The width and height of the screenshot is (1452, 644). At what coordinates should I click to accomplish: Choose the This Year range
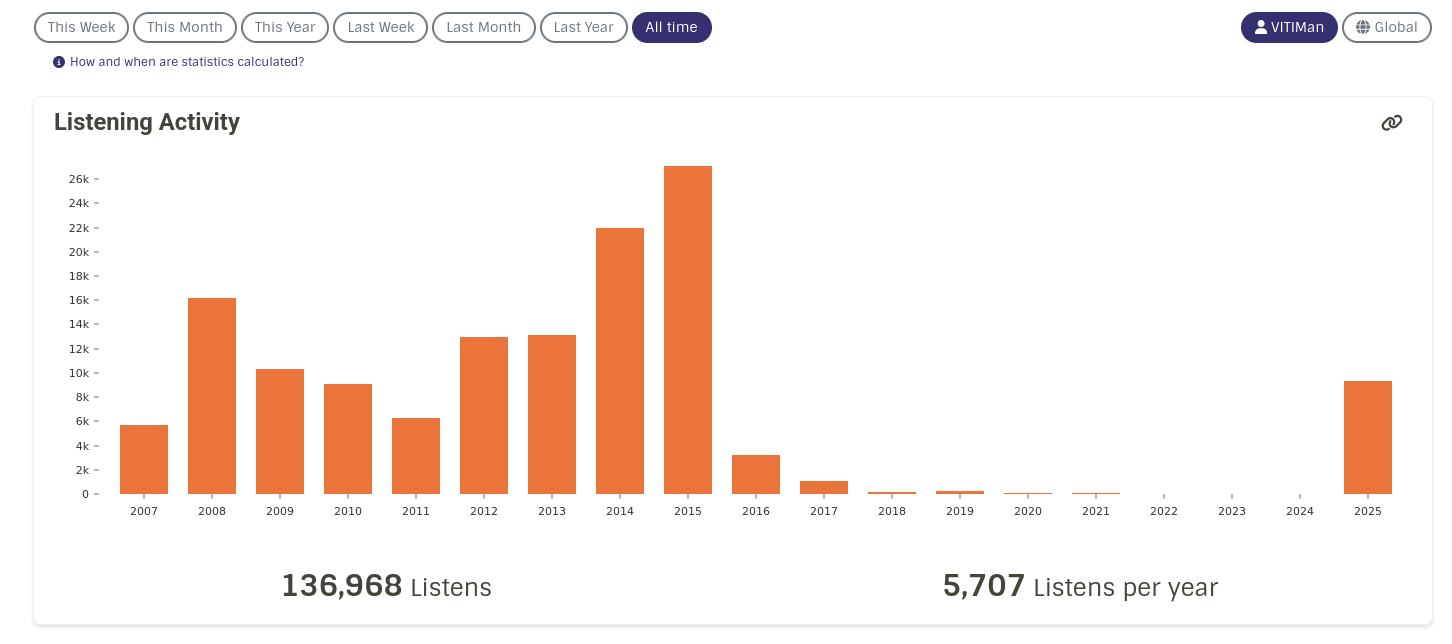click(x=285, y=28)
